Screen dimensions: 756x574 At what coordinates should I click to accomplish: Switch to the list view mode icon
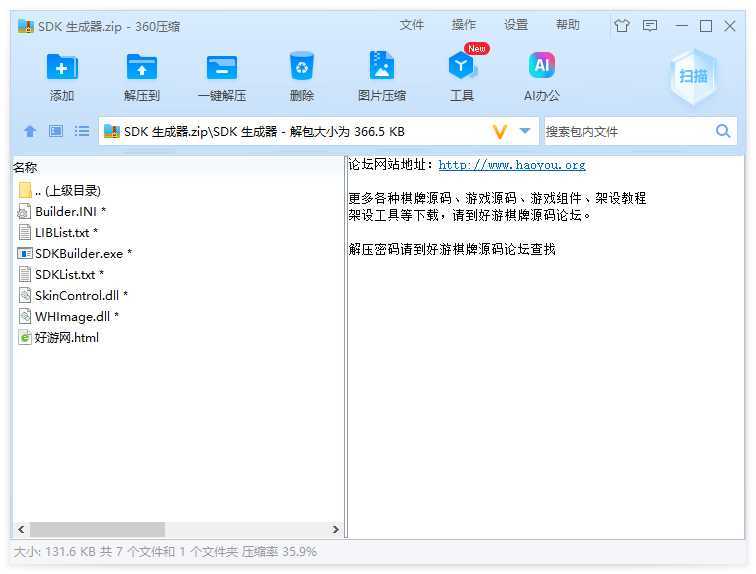pyautogui.click(x=82, y=131)
